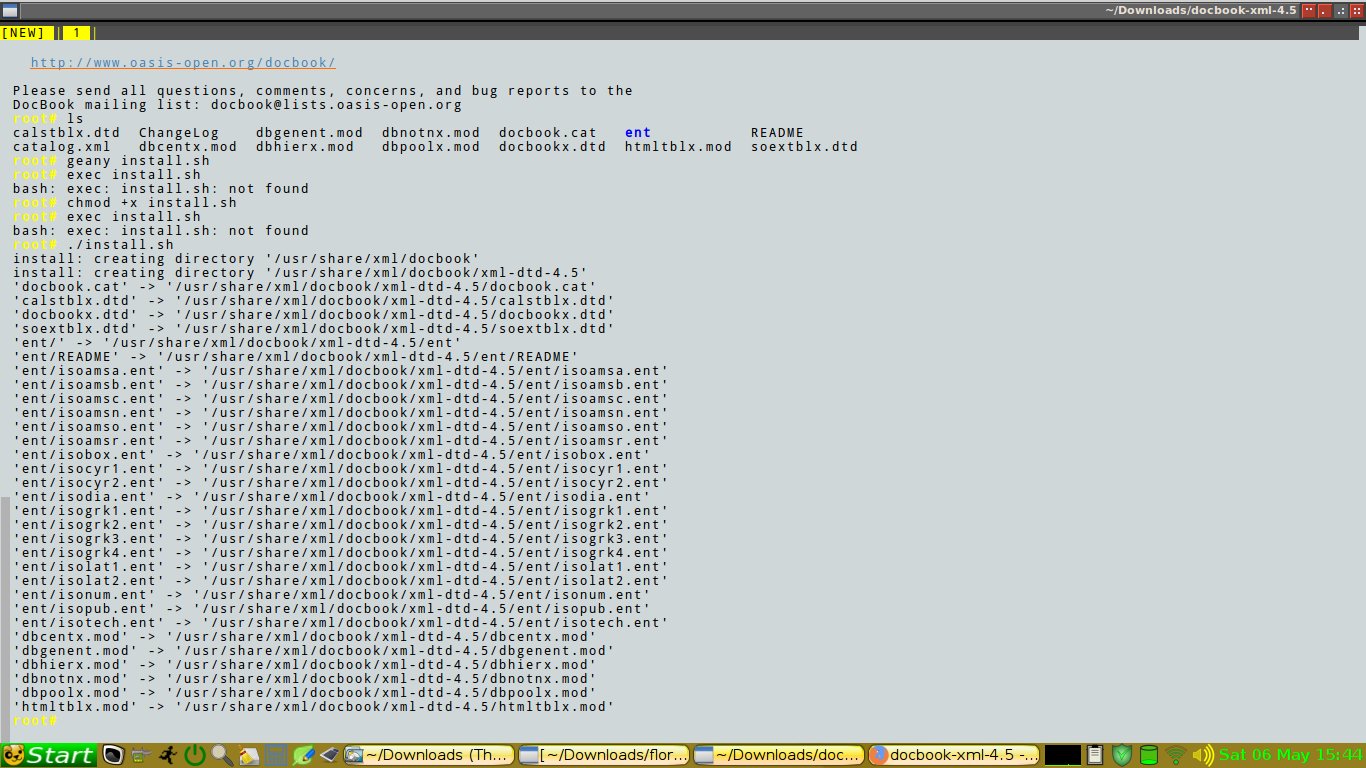The height and width of the screenshot is (768, 1366).
Task: Launch the terminal icon beside Start
Action: (x=113, y=755)
